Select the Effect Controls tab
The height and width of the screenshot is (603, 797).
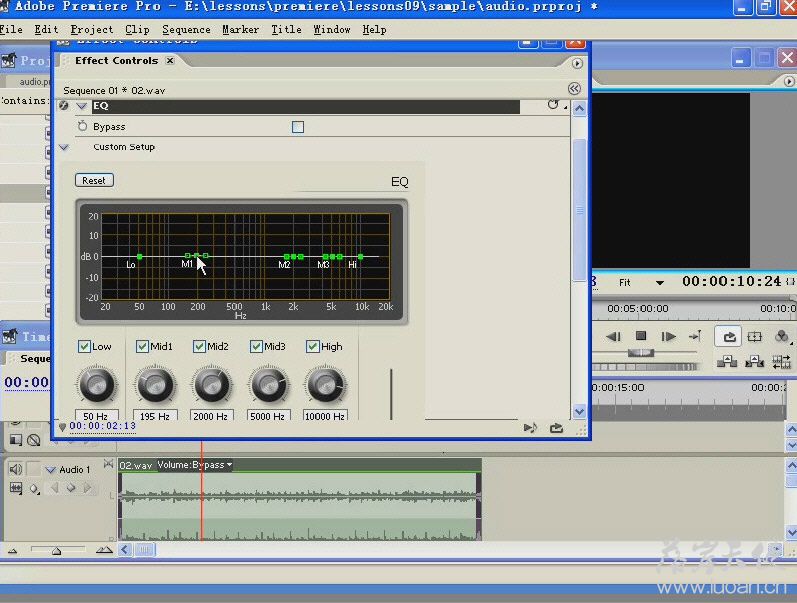click(x=116, y=61)
